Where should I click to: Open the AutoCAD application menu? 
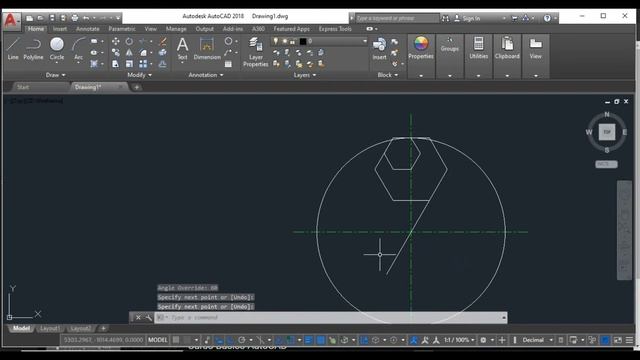click(x=11, y=20)
